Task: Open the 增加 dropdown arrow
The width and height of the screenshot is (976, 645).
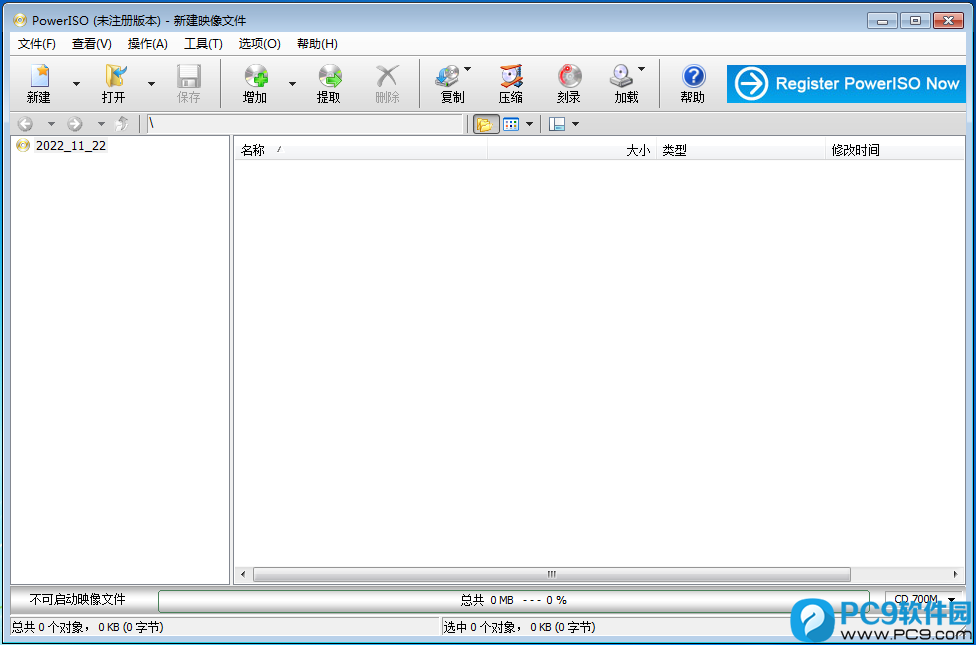Action: pyautogui.click(x=292, y=83)
